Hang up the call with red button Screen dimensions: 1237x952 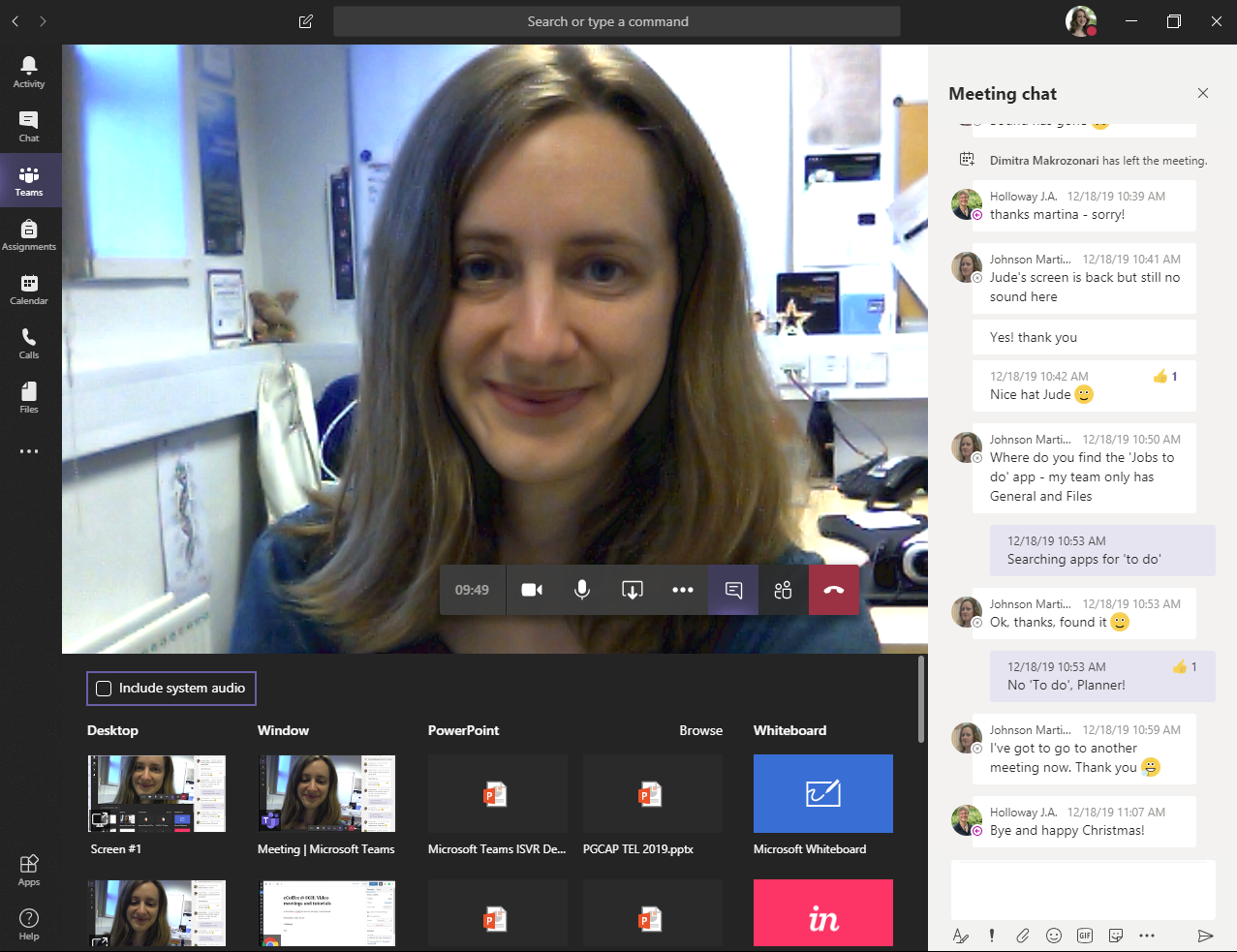pos(833,590)
